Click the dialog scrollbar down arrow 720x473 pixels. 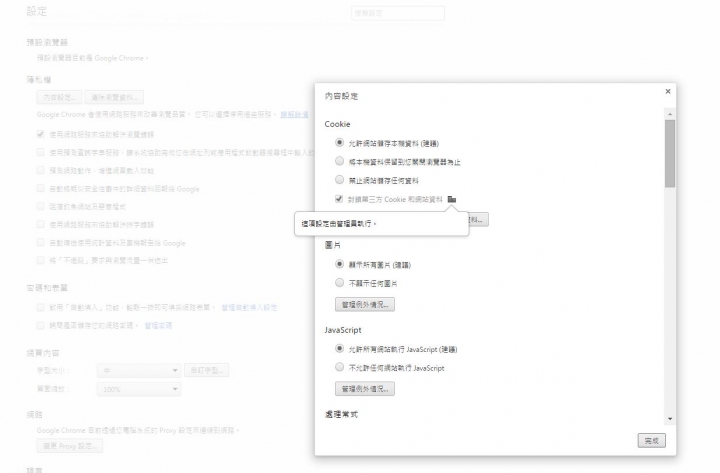tap(670, 419)
